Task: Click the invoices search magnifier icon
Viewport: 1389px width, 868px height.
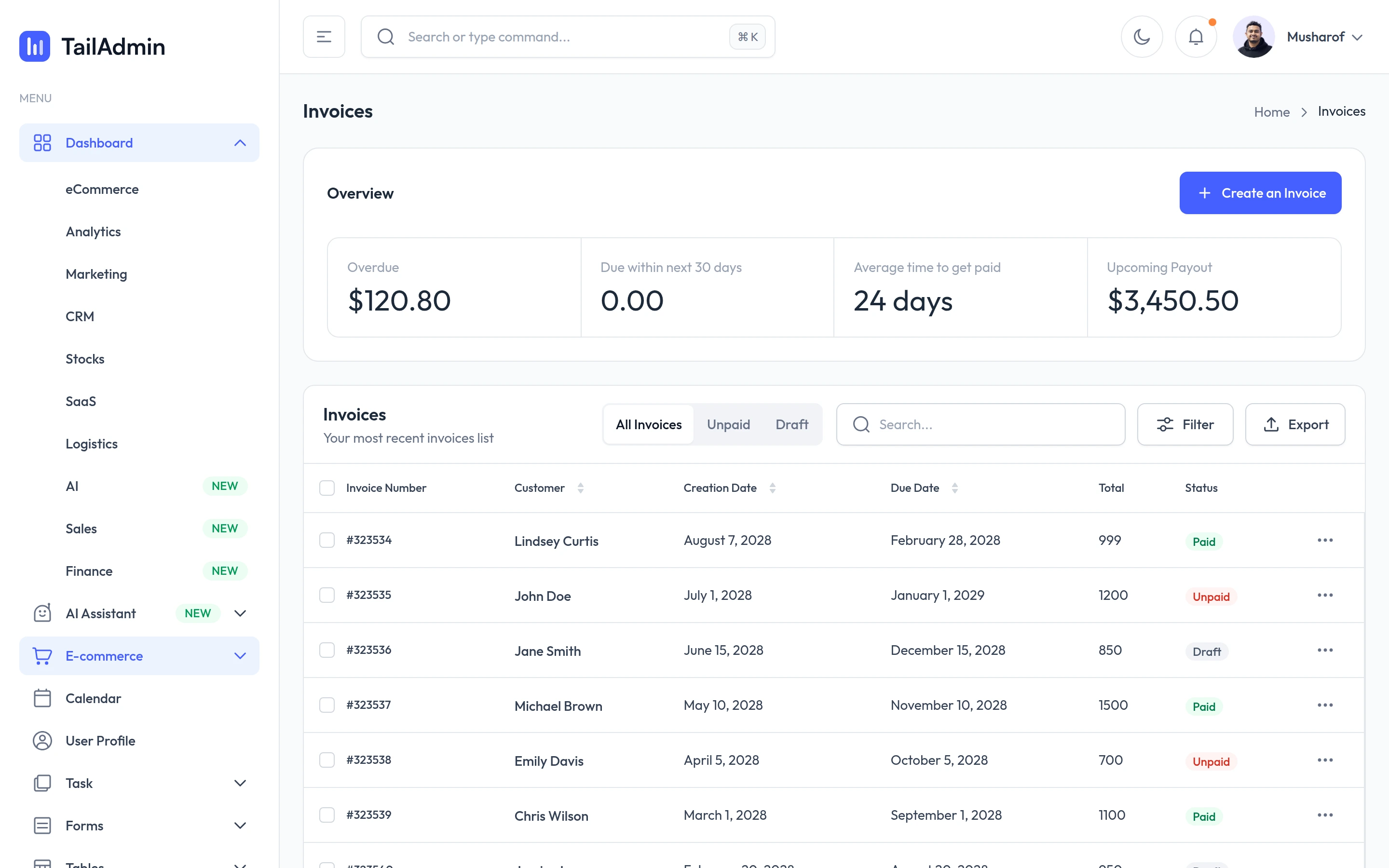Action: coord(861,424)
